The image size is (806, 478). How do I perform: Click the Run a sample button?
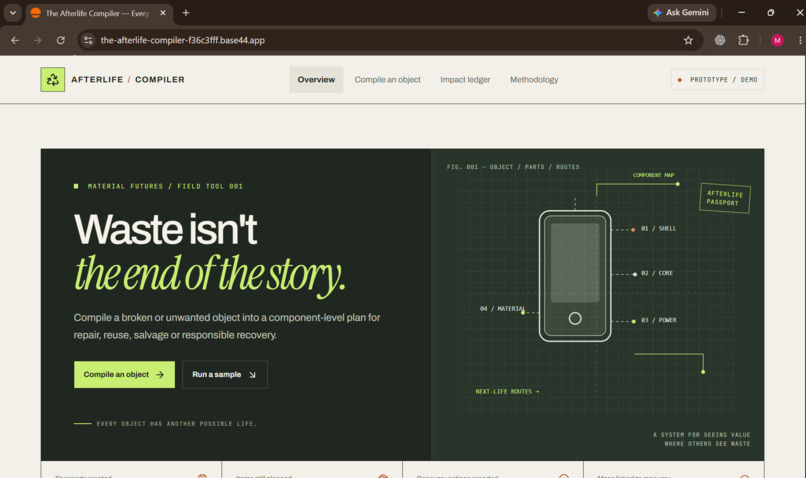tap(225, 374)
